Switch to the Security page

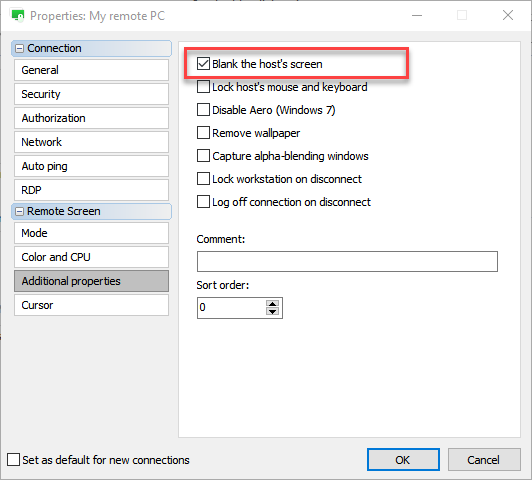pos(91,94)
